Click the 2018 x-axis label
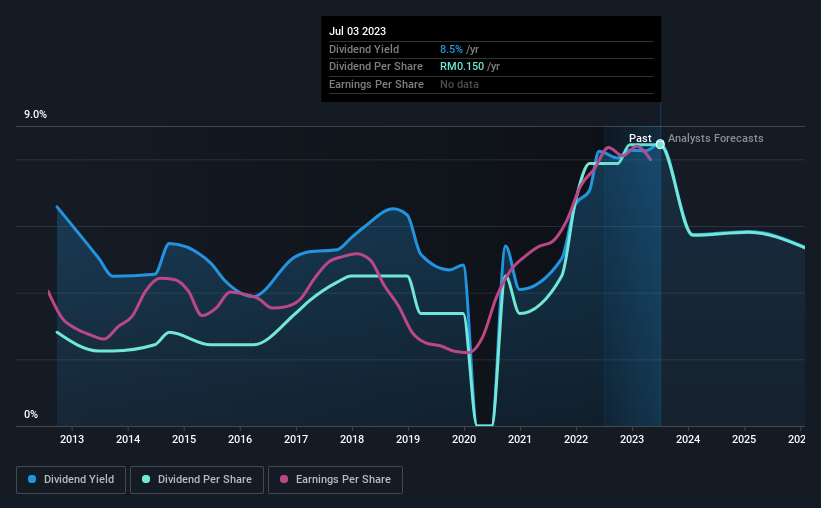This screenshot has height=508, width=821. [x=352, y=439]
